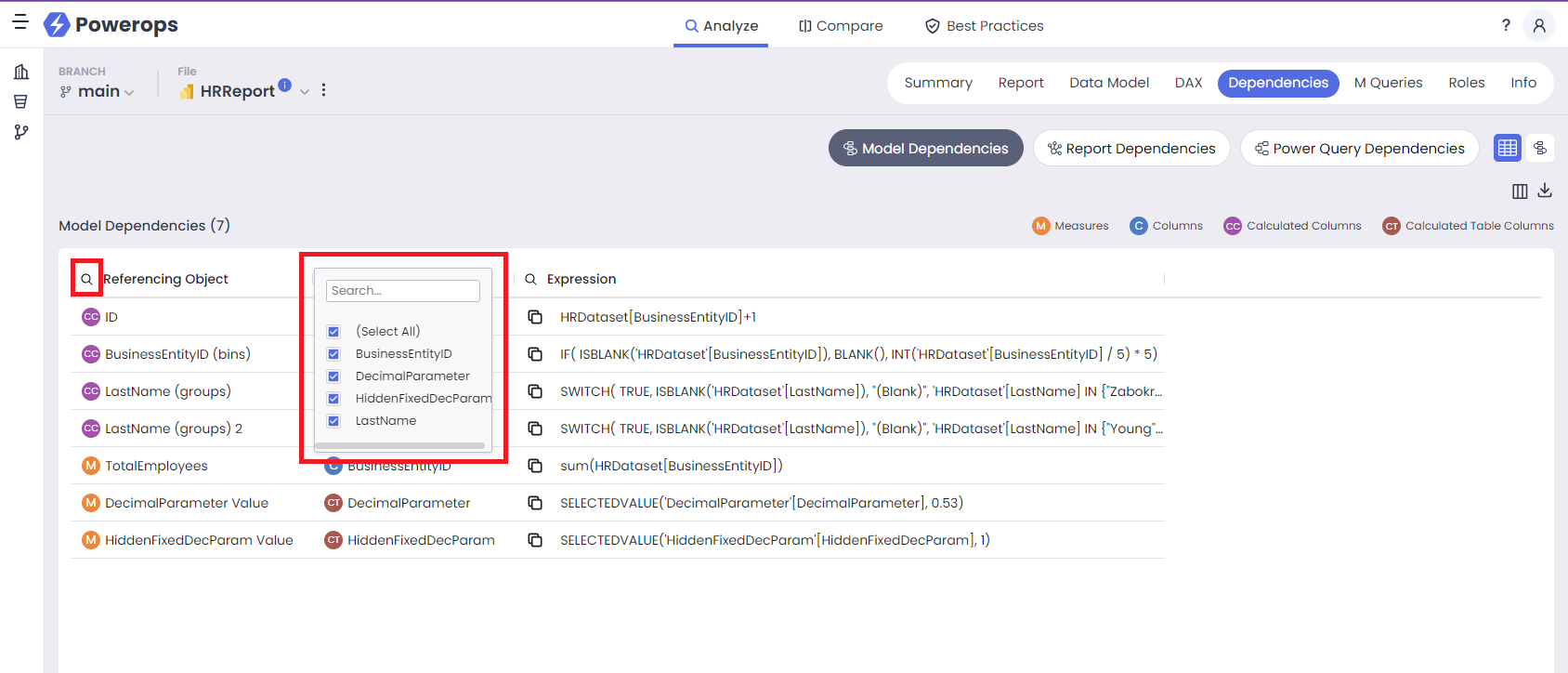Open the Analyze tab
1568x673 pixels.
click(x=721, y=26)
